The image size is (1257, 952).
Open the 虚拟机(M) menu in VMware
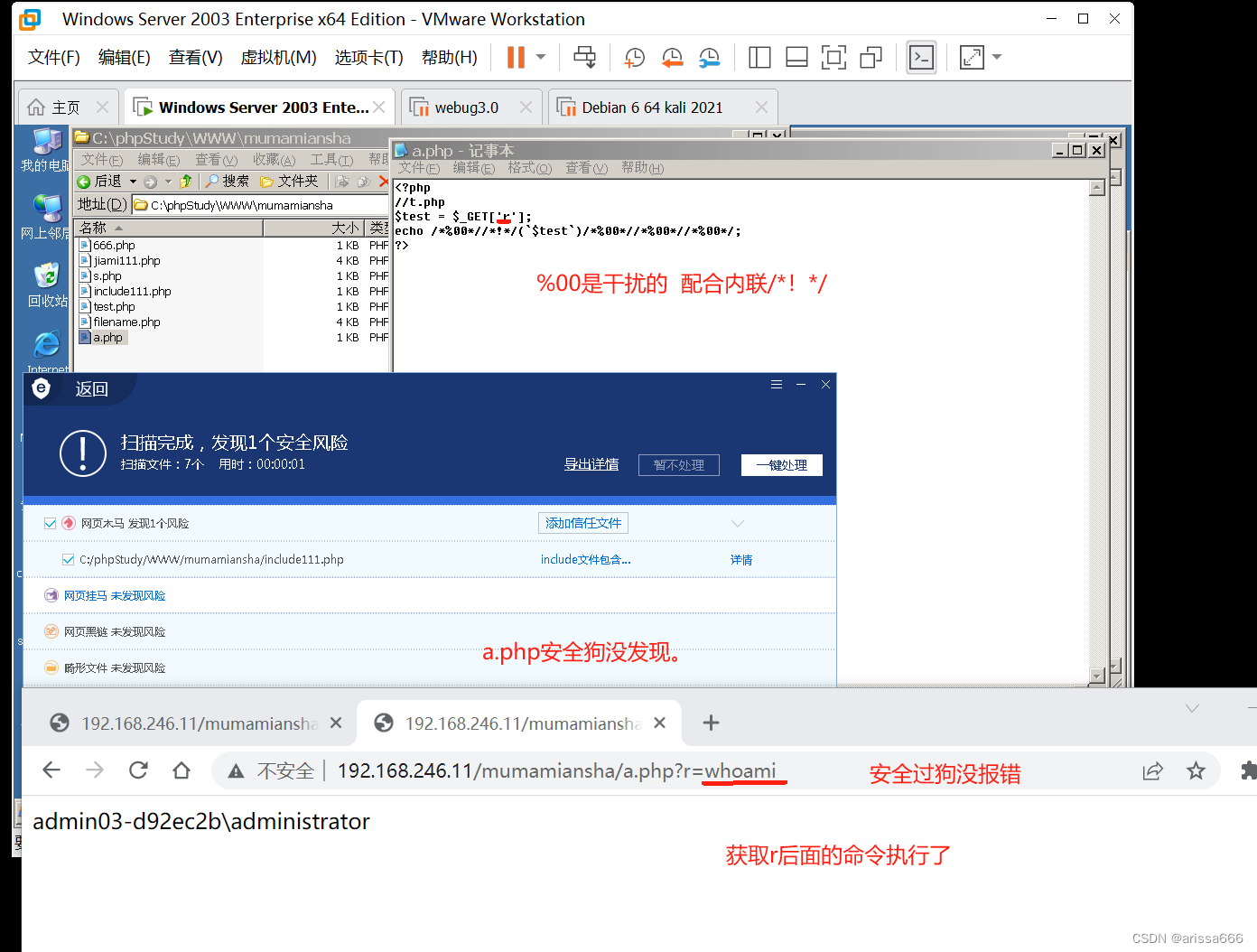point(278,58)
